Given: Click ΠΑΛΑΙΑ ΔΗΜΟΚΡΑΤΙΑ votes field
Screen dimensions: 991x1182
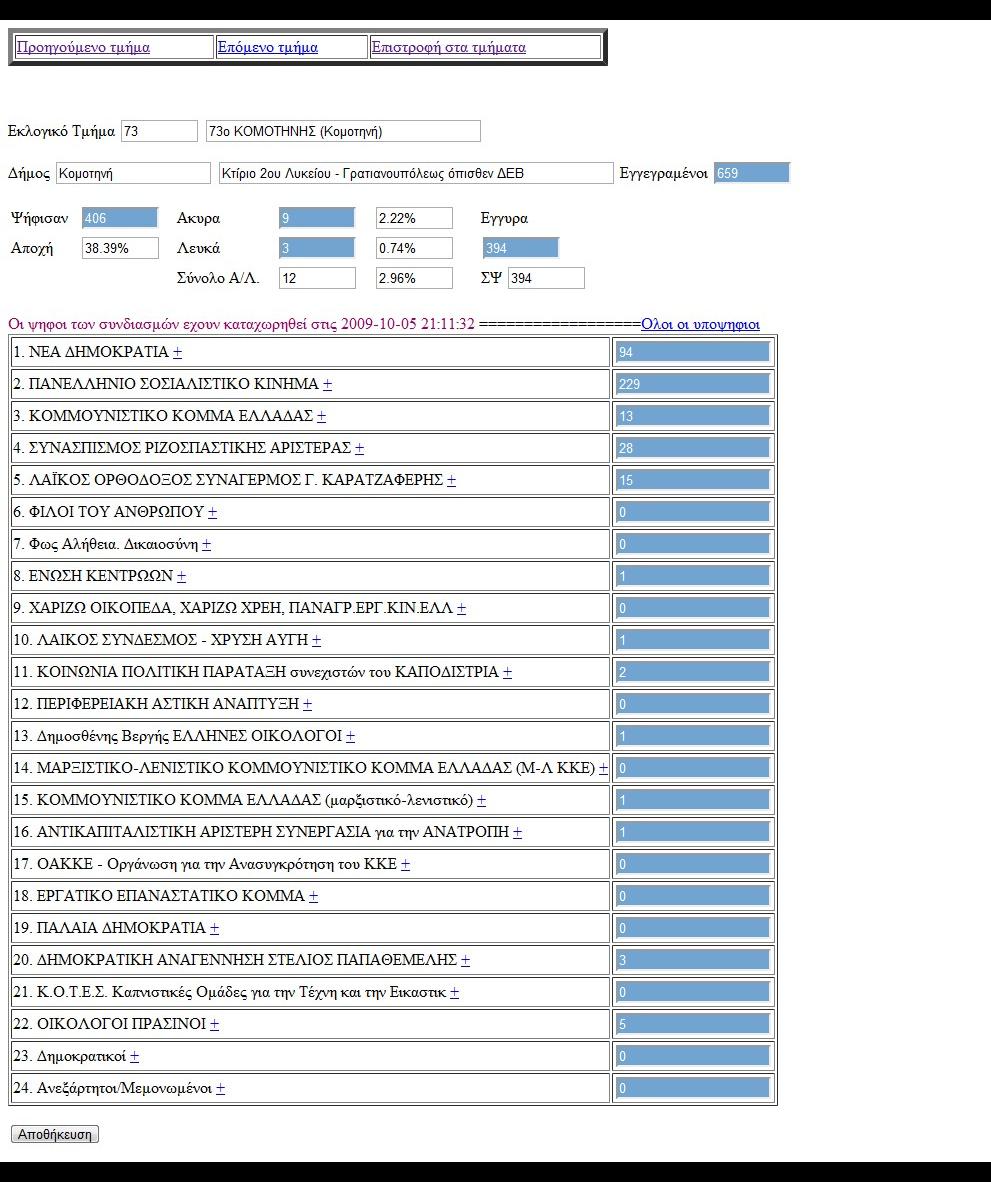Looking at the screenshot, I should tap(693, 929).
